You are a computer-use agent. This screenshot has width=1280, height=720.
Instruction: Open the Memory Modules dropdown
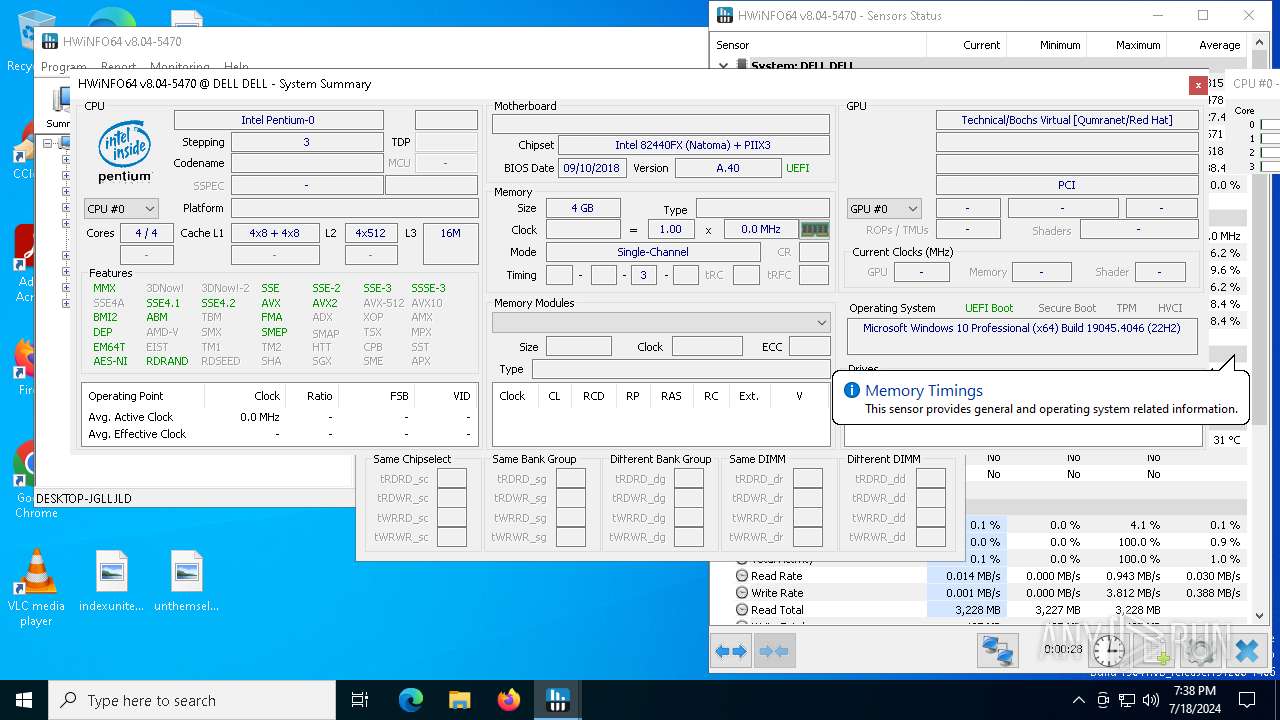[x=661, y=322]
